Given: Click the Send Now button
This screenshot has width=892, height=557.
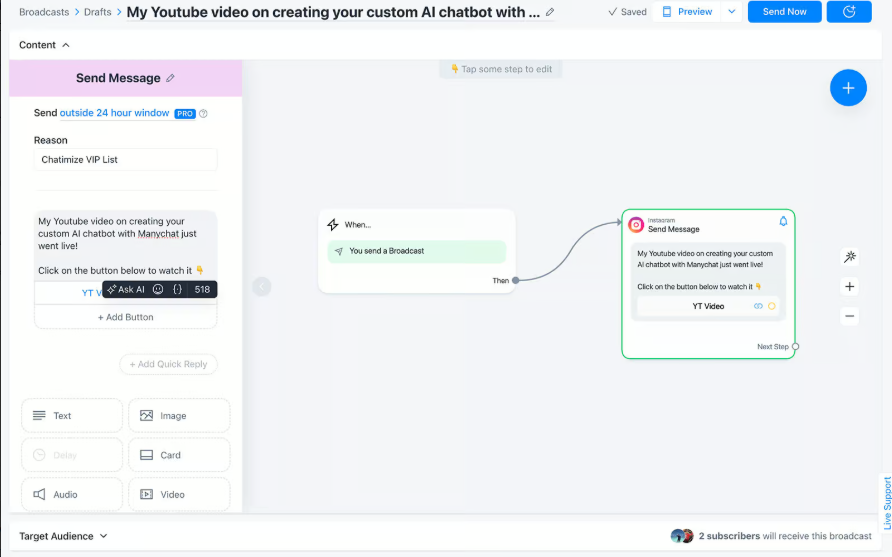Looking at the screenshot, I should pos(784,11).
